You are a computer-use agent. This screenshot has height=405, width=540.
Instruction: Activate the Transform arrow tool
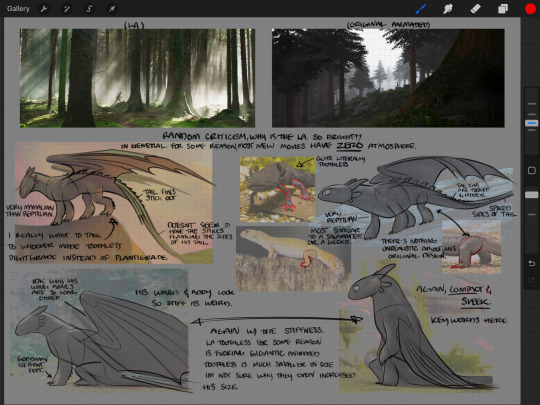[x=112, y=9]
